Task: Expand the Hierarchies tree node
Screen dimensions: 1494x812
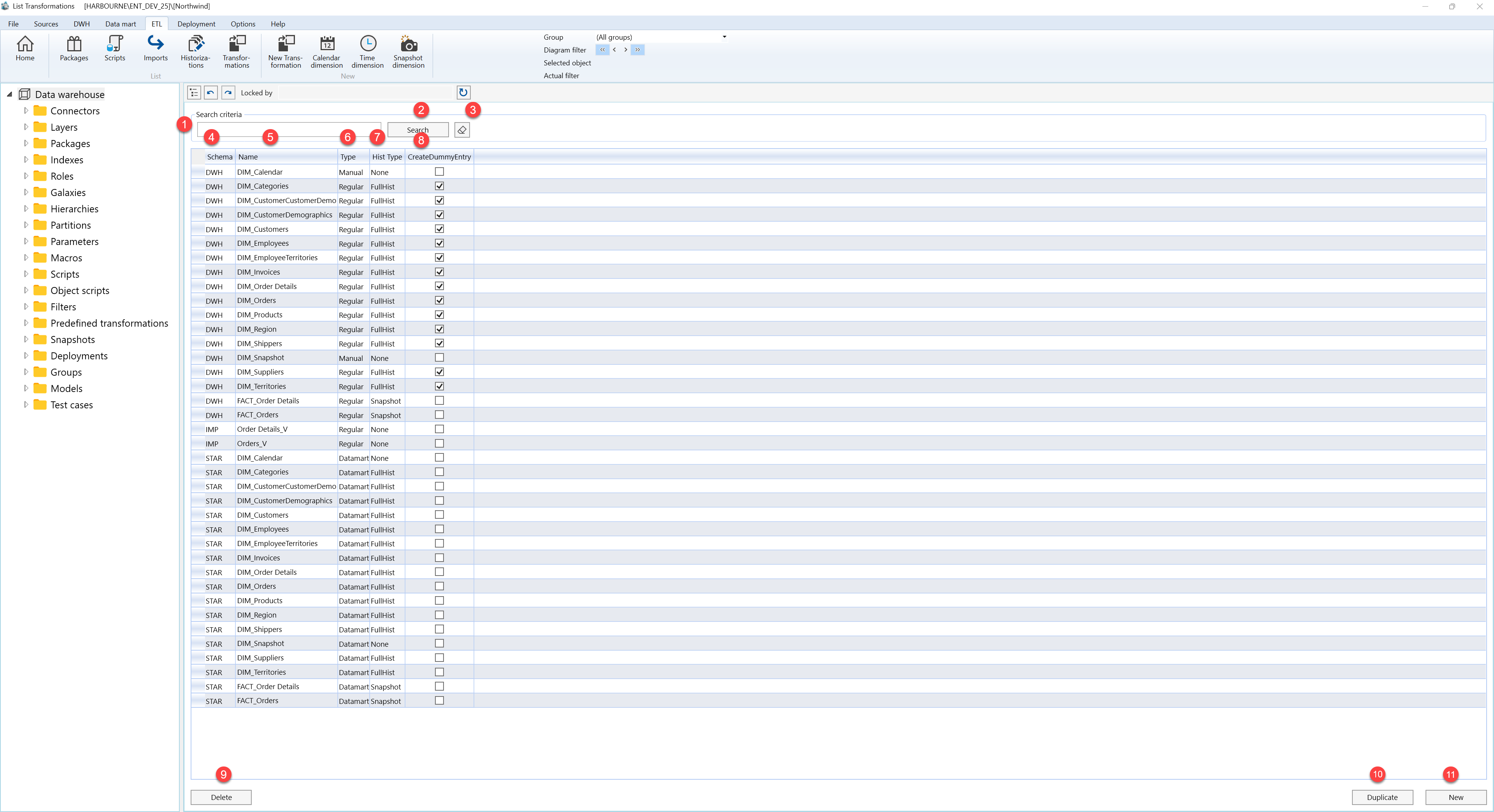Action: point(26,208)
